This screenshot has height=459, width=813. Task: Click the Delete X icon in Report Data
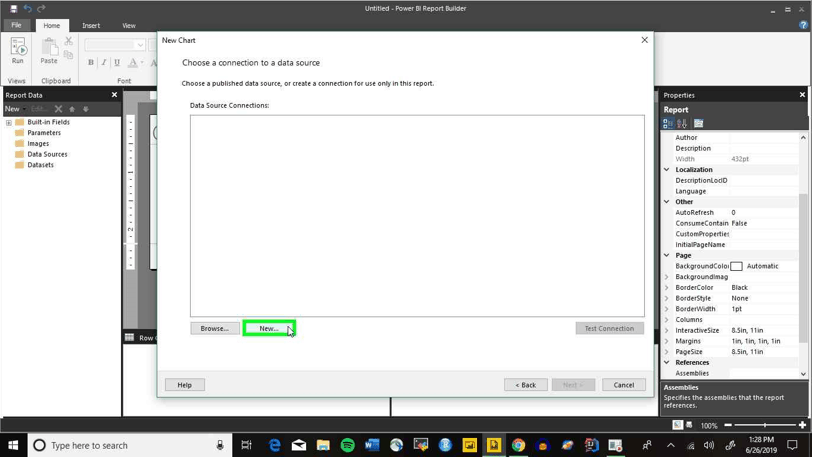58,109
